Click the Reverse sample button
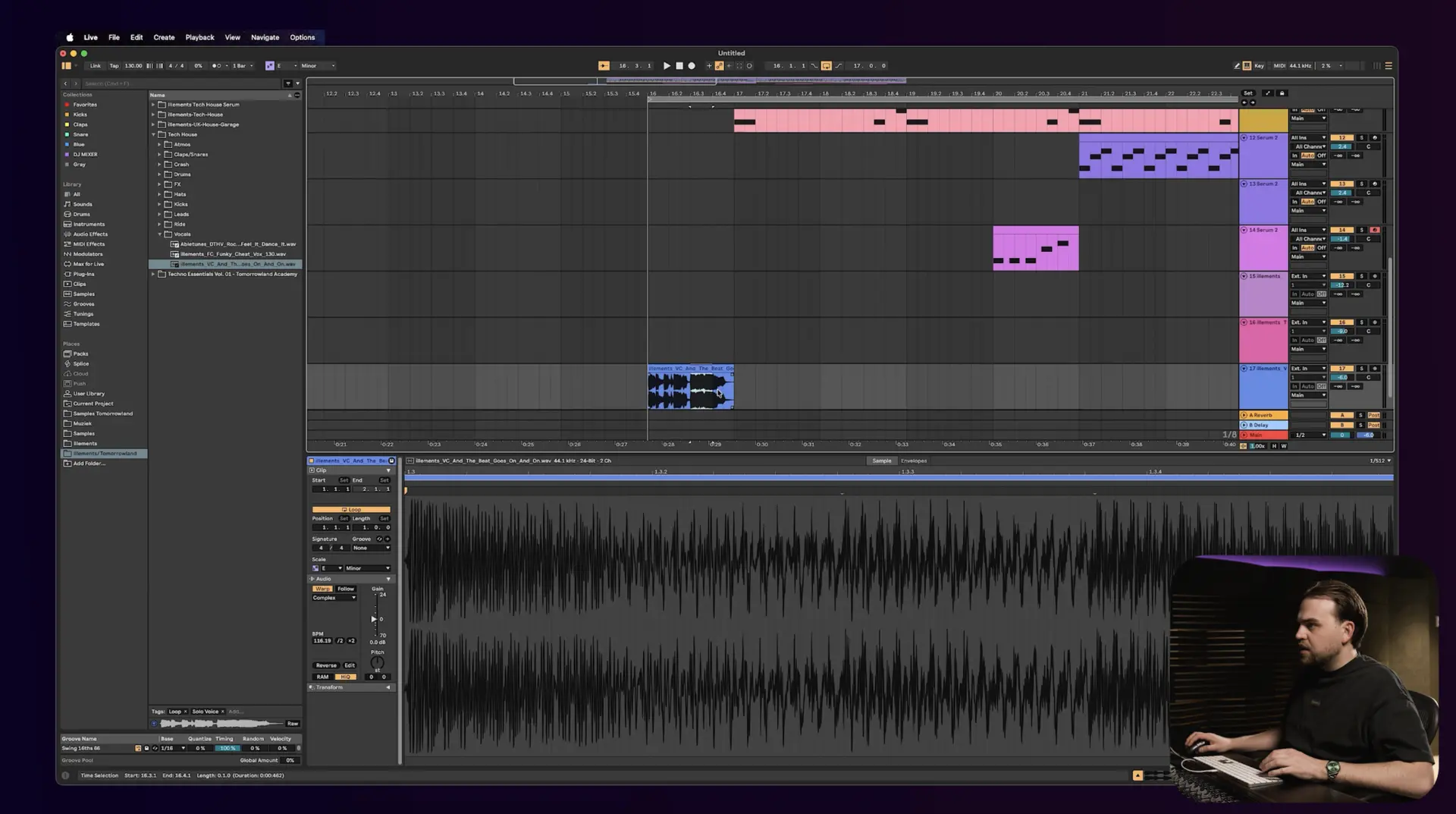Viewport: 1456px width, 814px height. [326, 665]
